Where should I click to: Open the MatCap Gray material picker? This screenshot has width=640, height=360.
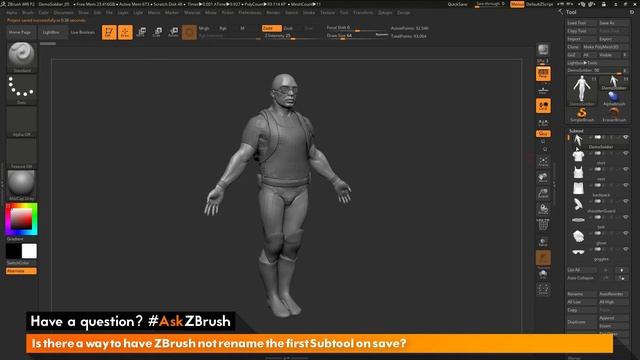tap(22, 185)
